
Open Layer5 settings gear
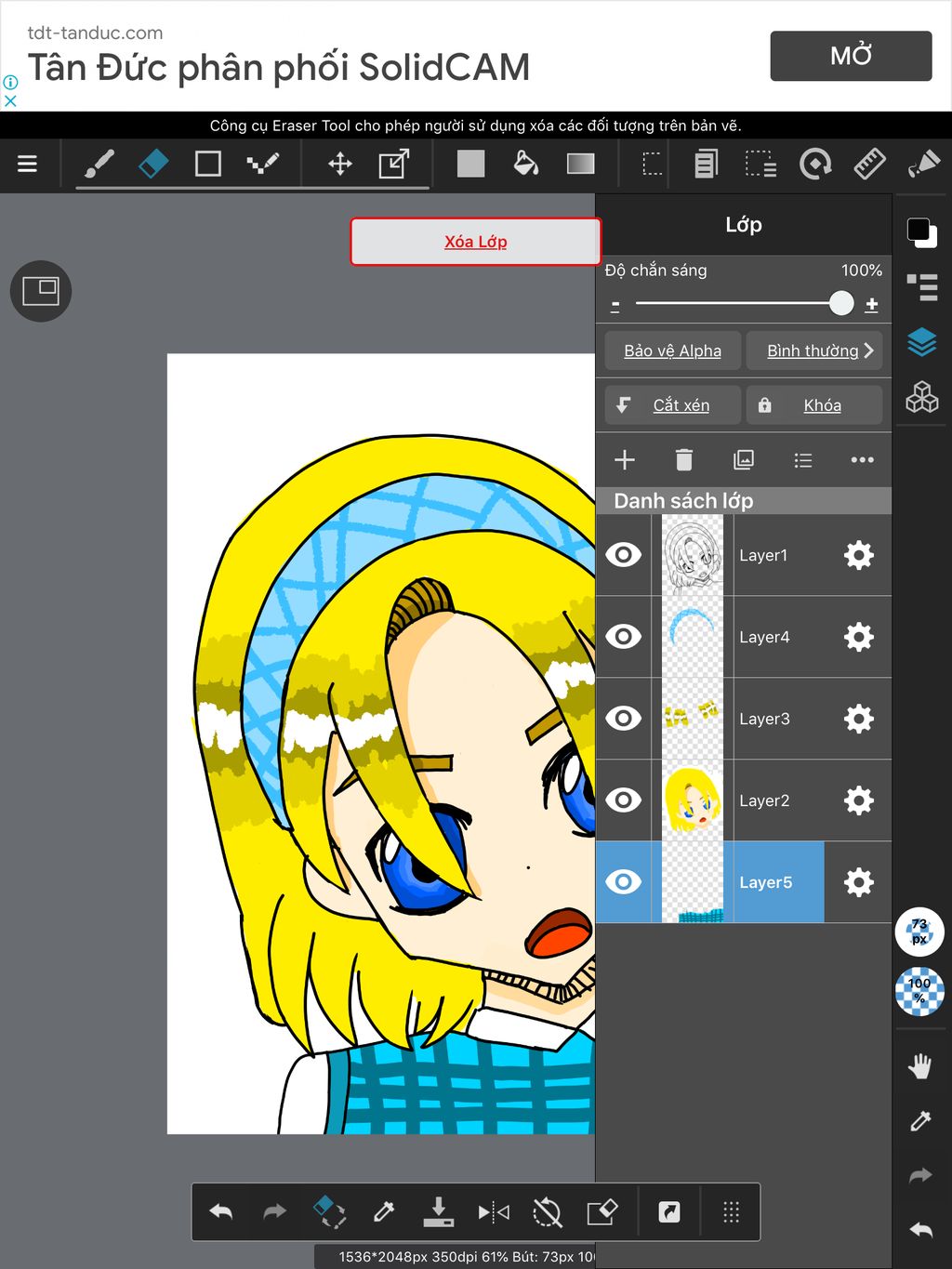tap(859, 882)
